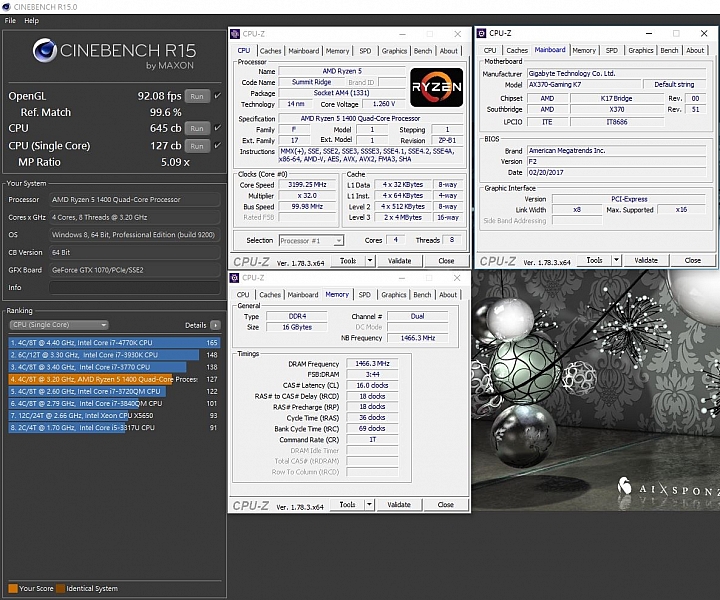Toggle the CPU (Single Core) test checkmark
Viewport: 720px width, 600px height.
click(218, 146)
